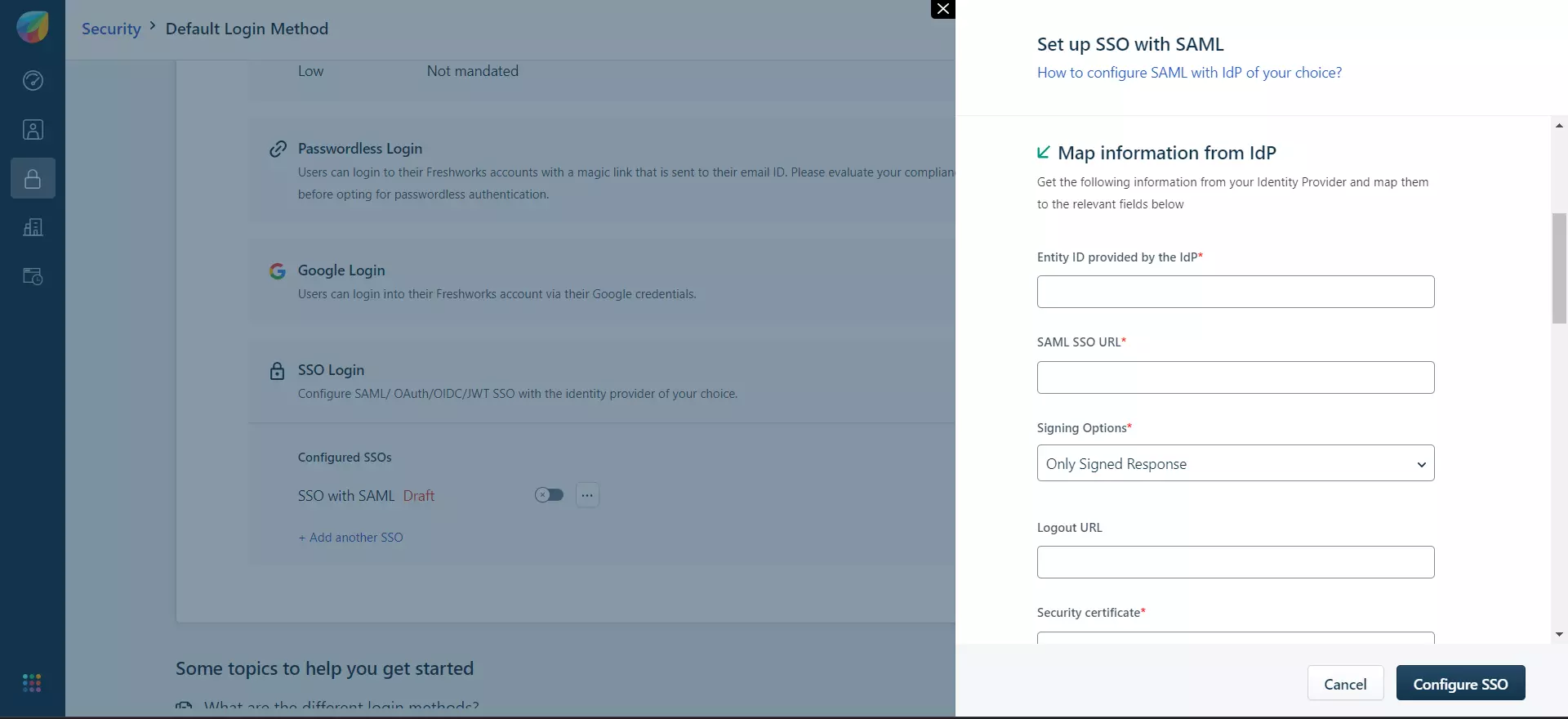Click the Some topics to help heading

pos(324,668)
